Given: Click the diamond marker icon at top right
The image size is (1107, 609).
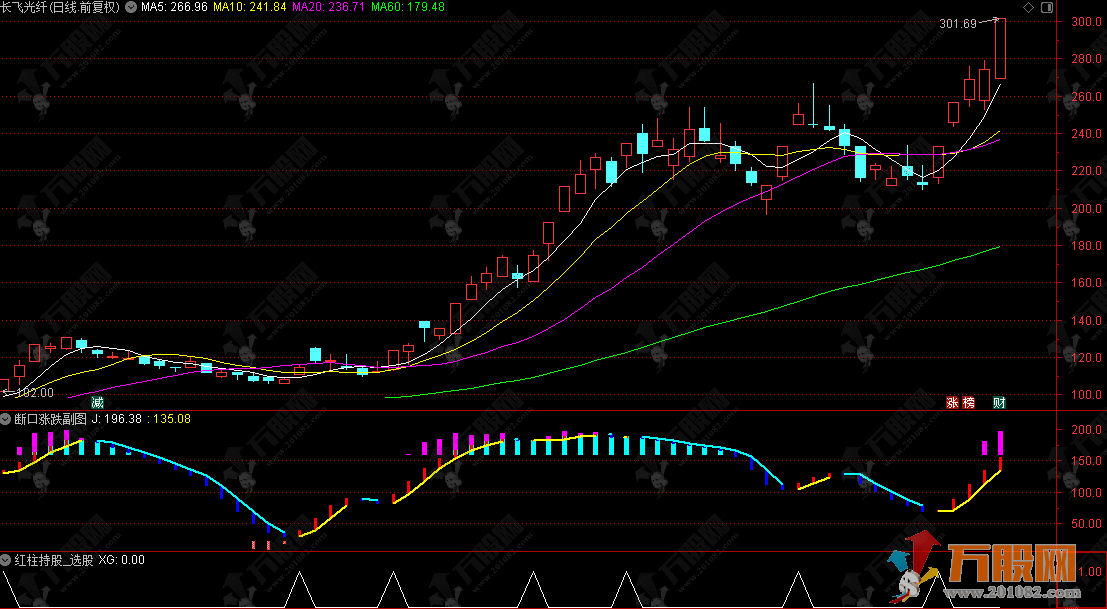Looking at the screenshot, I should point(1029,7).
